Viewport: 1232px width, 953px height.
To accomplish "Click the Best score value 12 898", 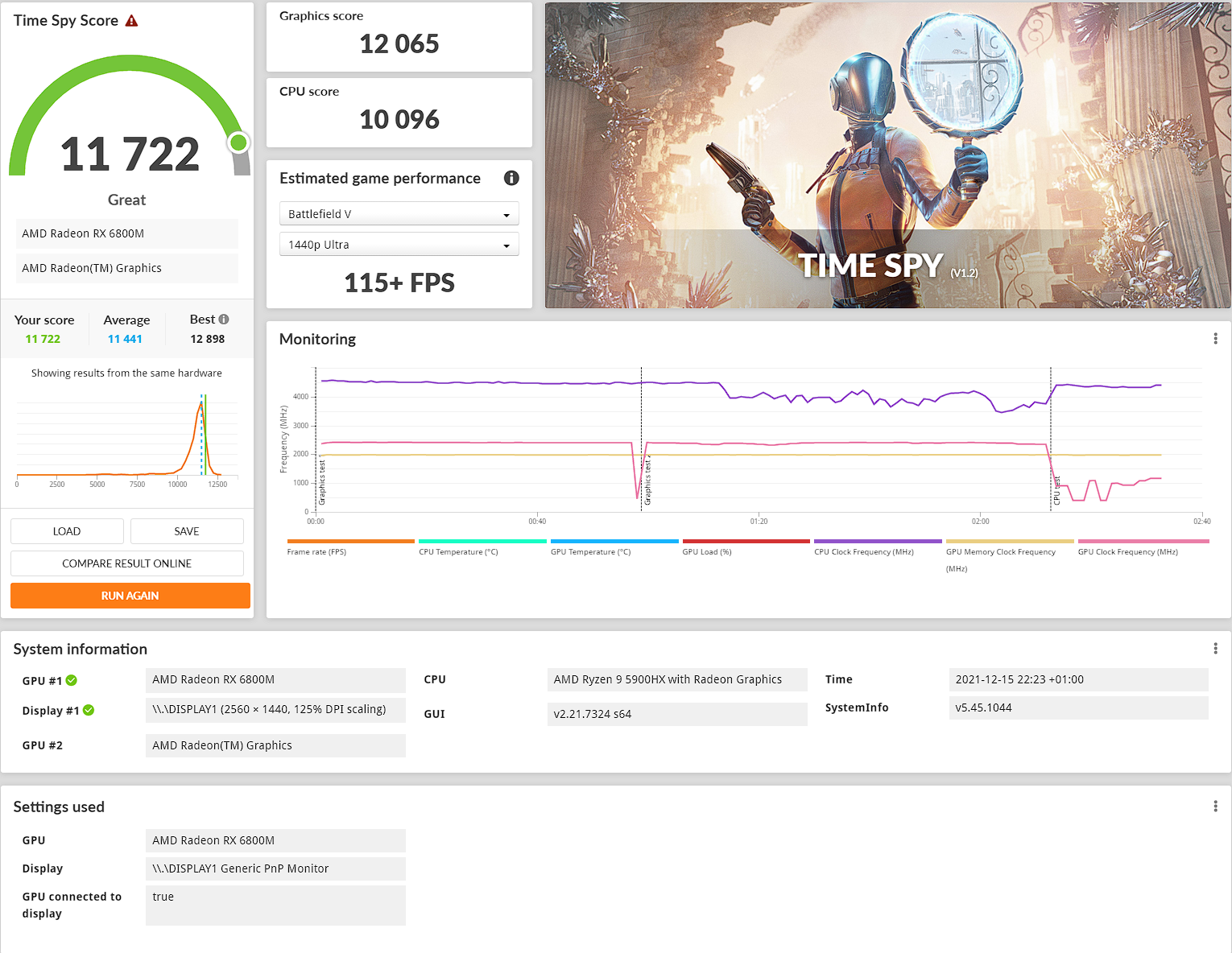I will coord(208,339).
